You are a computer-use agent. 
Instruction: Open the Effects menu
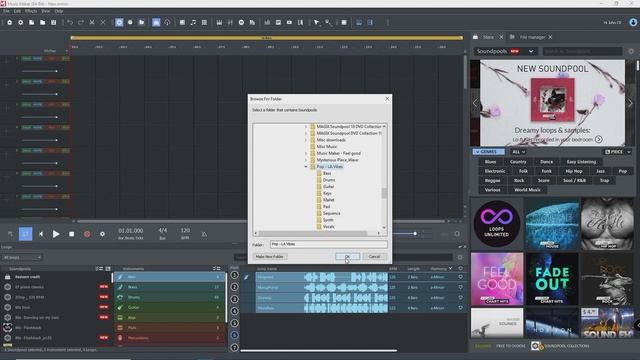(x=31, y=11)
